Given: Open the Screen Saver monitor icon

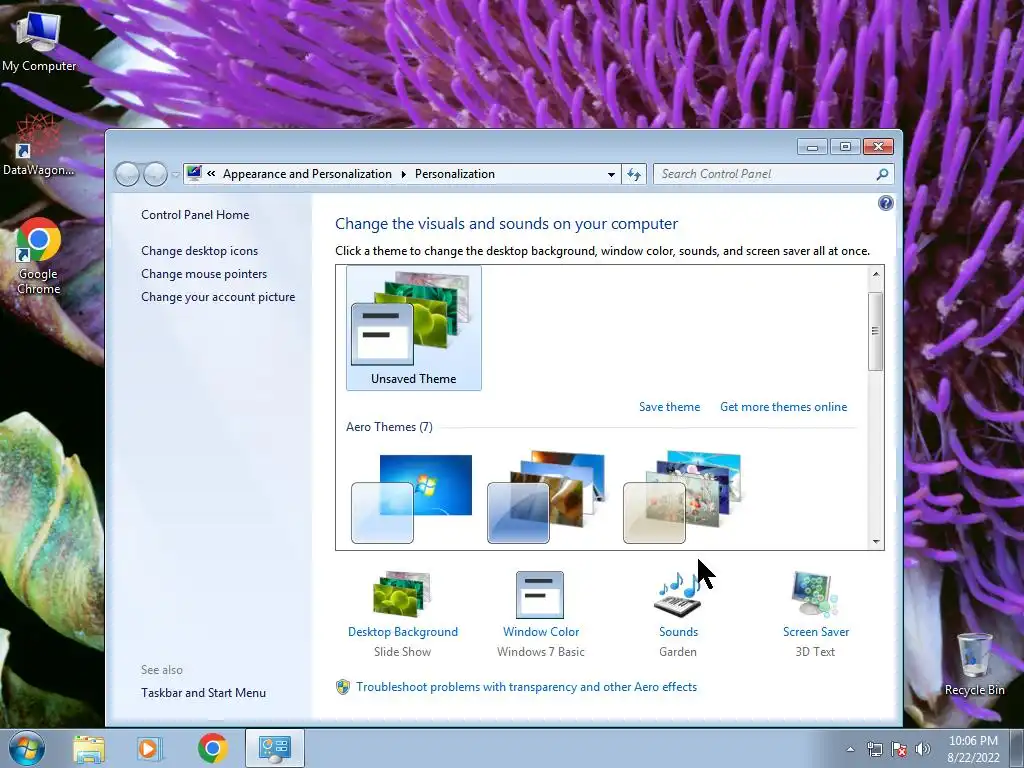Looking at the screenshot, I should point(814,594).
